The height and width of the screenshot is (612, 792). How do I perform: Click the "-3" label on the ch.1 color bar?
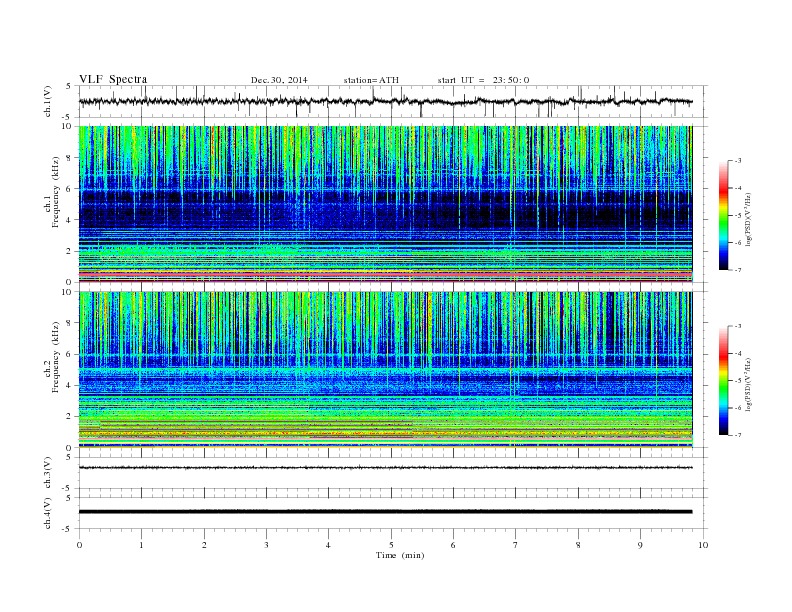point(738,161)
